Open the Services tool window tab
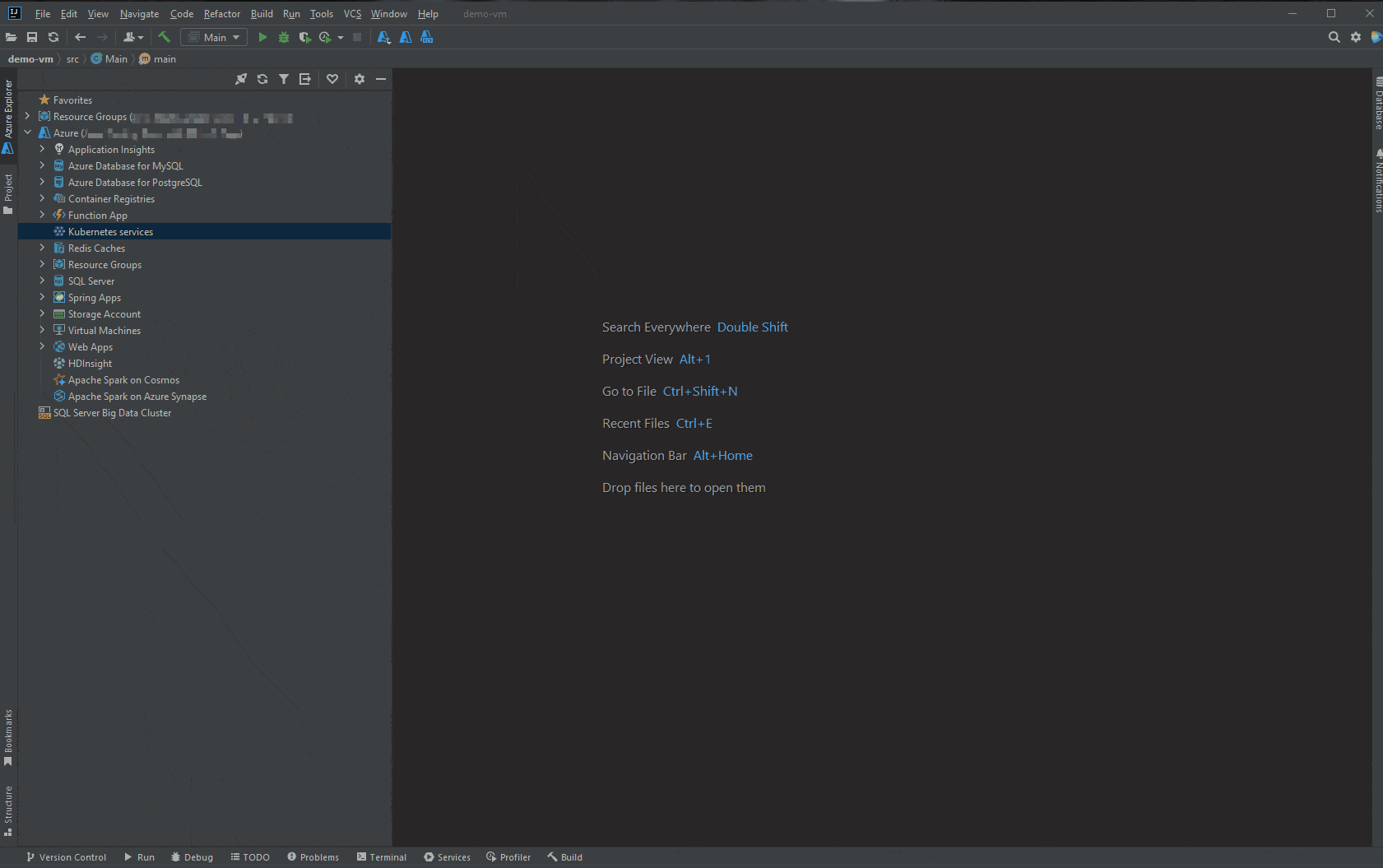1383x868 pixels. [448, 857]
